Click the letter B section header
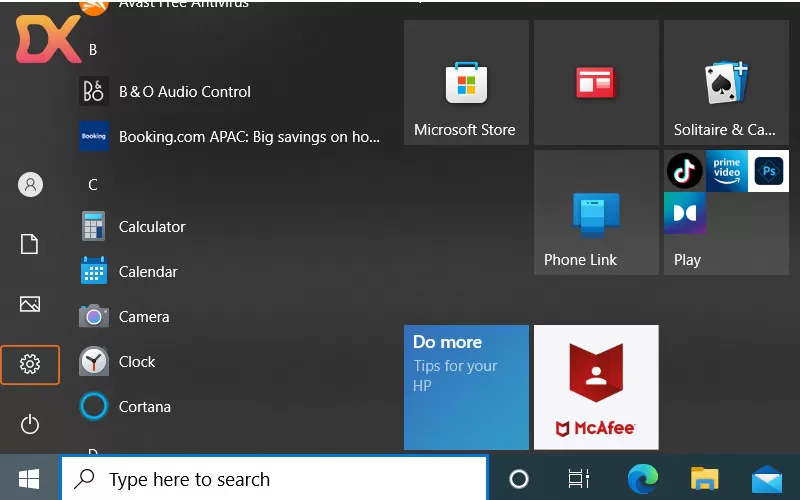Screen dimensions: 800x500 pyautogui.click(x=93, y=49)
